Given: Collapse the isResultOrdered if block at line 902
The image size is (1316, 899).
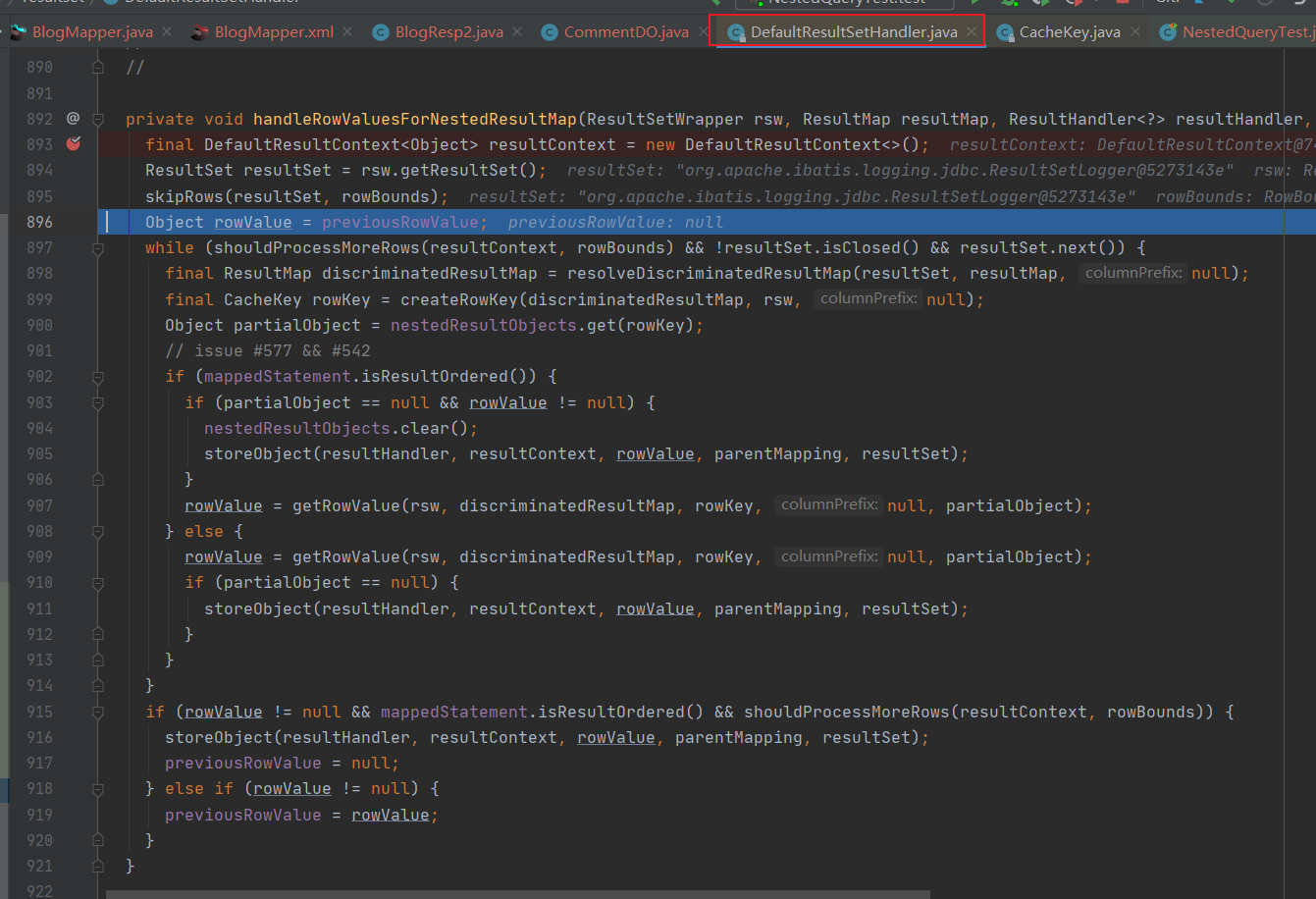Looking at the screenshot, I should (x=97, y=377).
